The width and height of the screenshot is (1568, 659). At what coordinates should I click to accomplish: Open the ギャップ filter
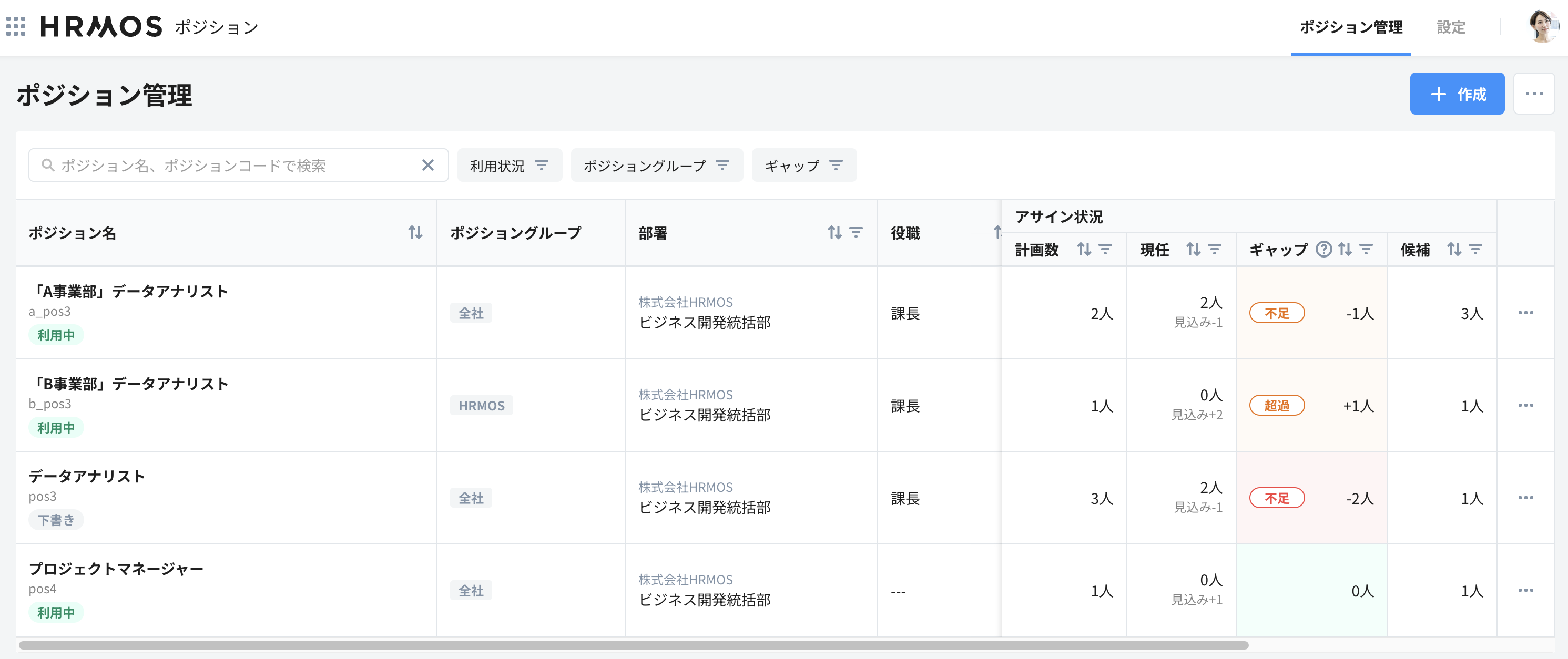click(x=804, y=165)
